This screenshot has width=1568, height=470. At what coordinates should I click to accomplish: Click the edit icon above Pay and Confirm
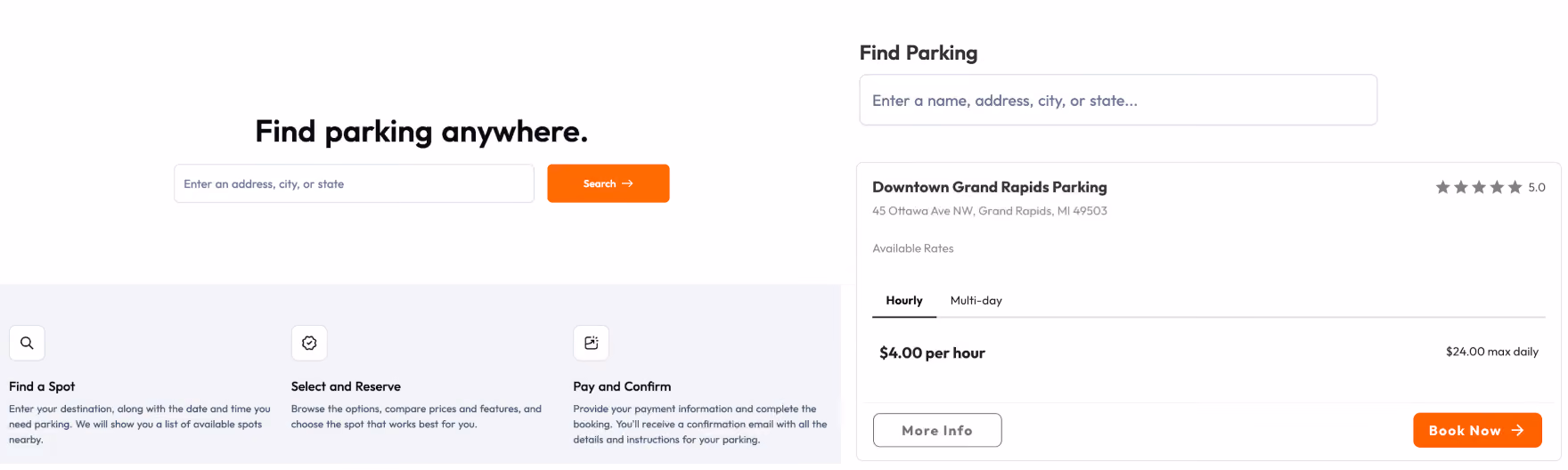point(591,343)
